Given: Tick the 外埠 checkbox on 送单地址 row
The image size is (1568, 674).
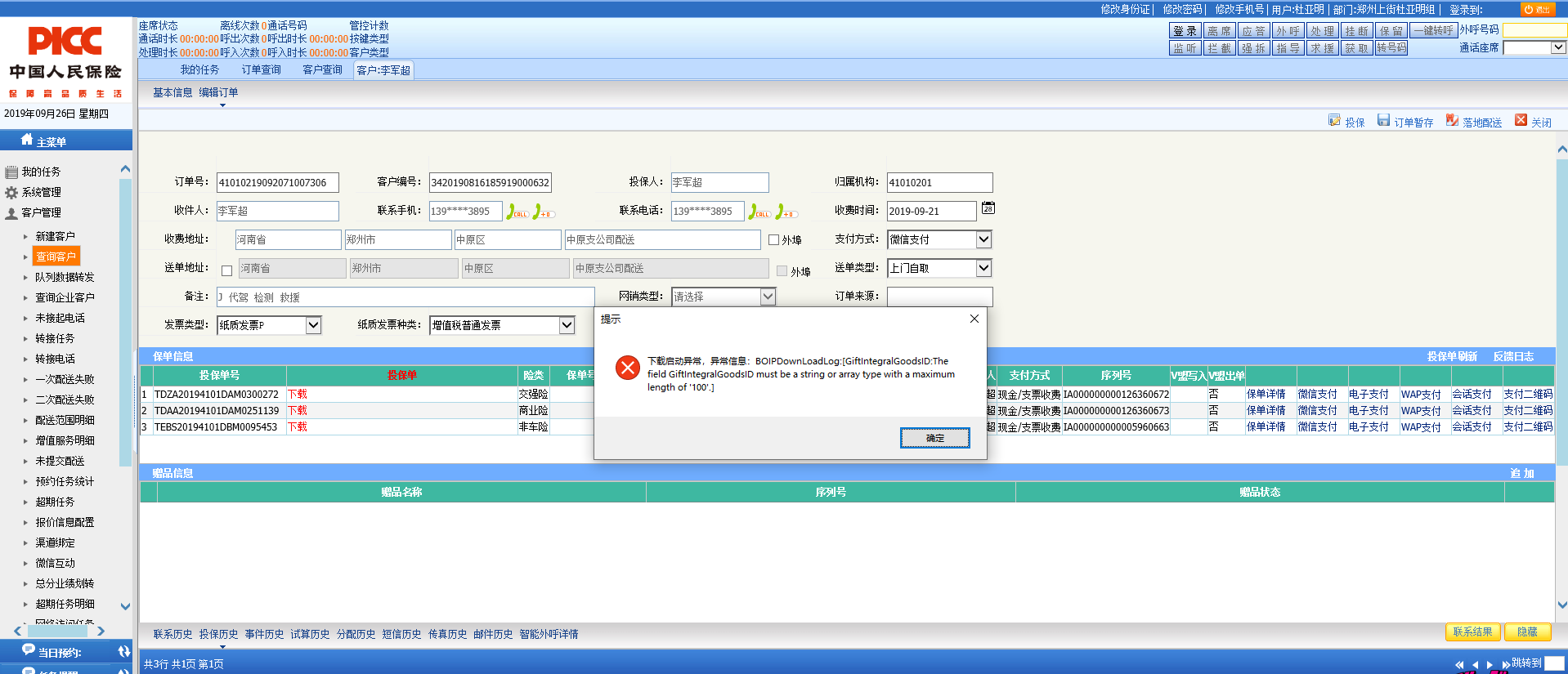Looking at the screenshot, I should [782, 271].
